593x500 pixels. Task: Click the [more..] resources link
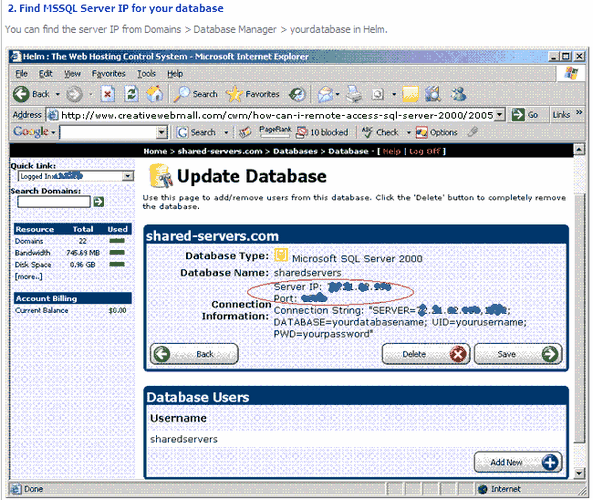click(x=28, y=276)
